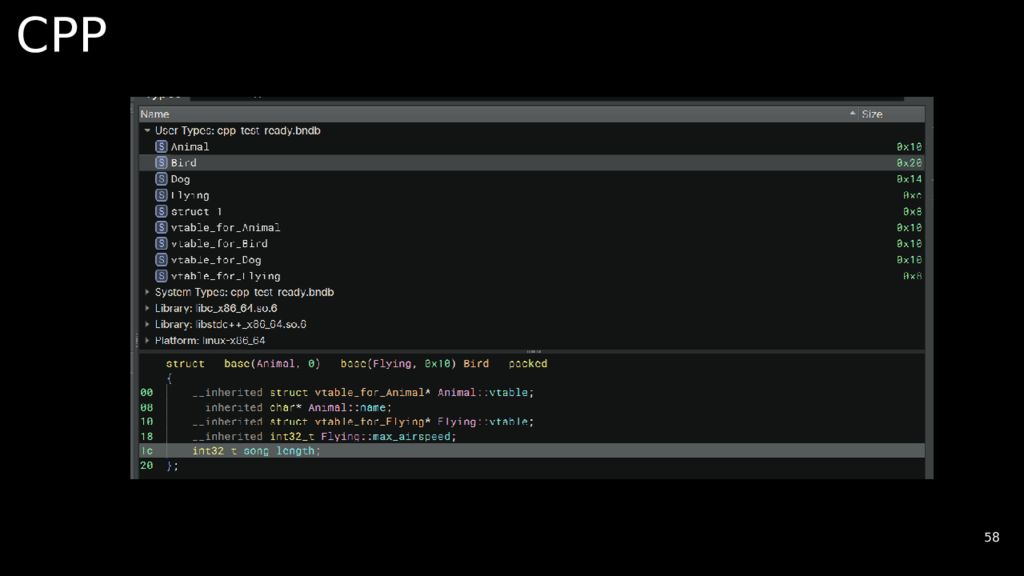Click the struct icon for vtable_for_Flying
The image size is (1024, 576).
tap(161, 276)
